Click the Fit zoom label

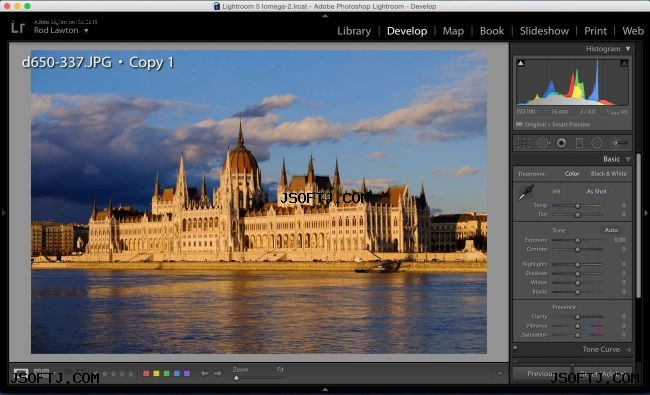280,369
